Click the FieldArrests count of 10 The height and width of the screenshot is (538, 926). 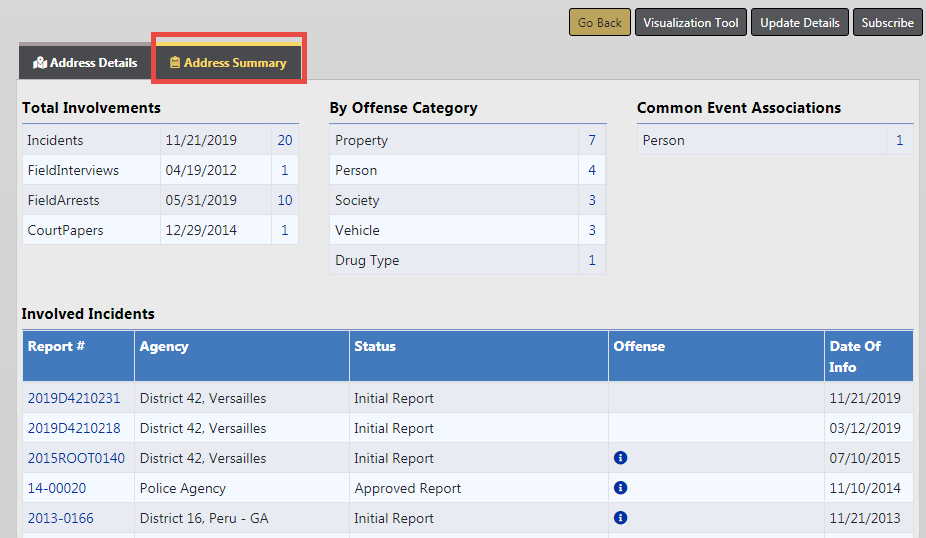point(285,200)
